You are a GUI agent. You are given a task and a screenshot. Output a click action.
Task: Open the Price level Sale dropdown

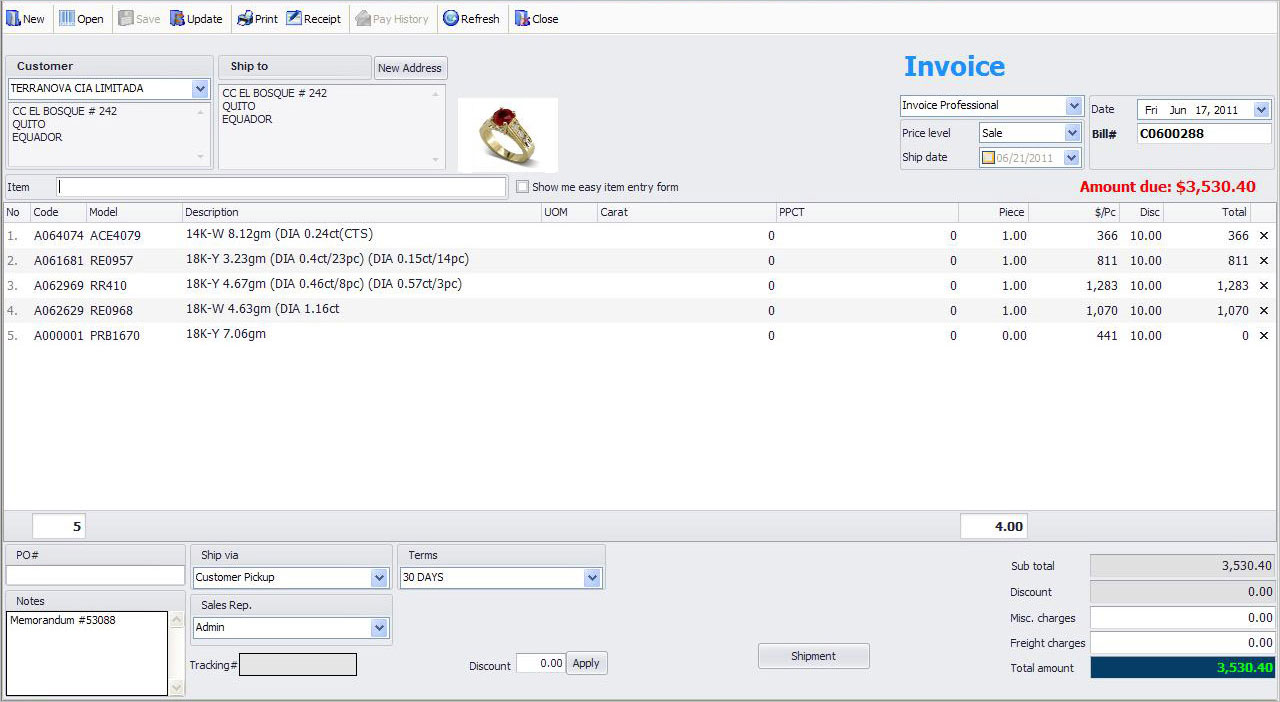1073,132
